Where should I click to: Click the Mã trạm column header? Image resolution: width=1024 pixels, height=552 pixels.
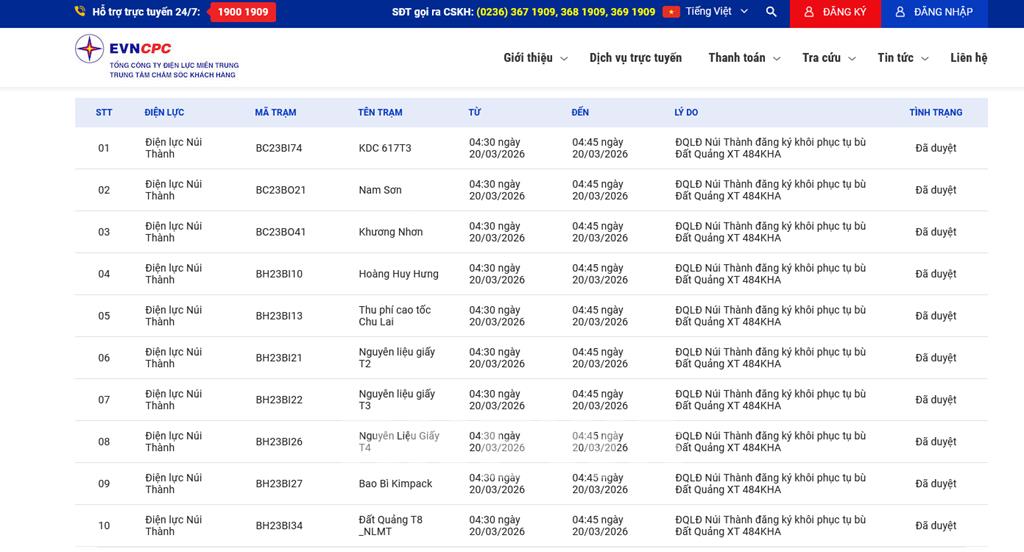click(x=275, y=112)
